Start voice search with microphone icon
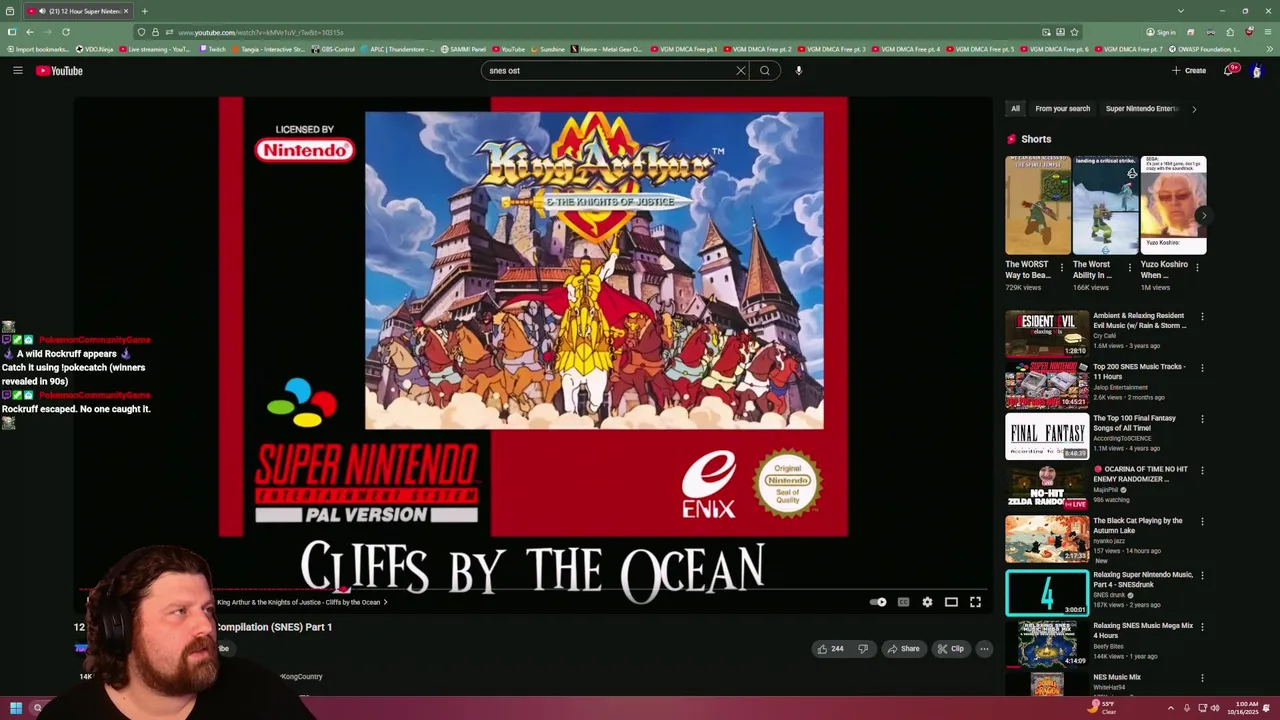1280x720 pixels. click(x=798, y=70)
